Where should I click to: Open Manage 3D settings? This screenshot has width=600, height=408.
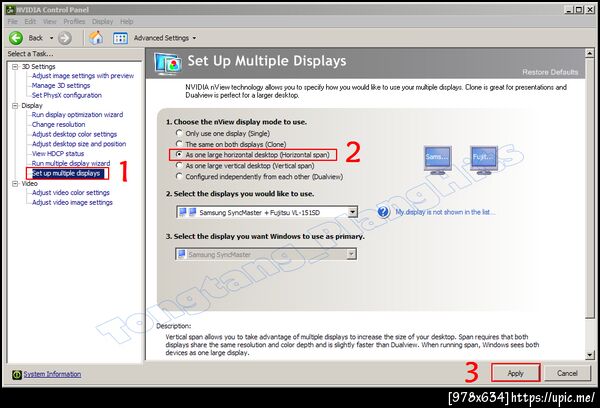(x=61, y=85)
